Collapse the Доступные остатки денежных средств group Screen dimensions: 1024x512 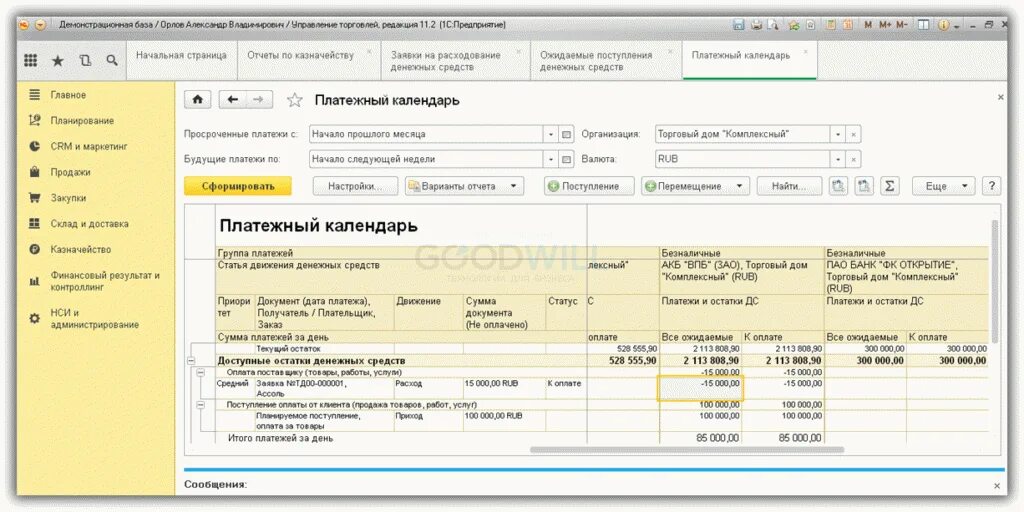tap(191, 360)
